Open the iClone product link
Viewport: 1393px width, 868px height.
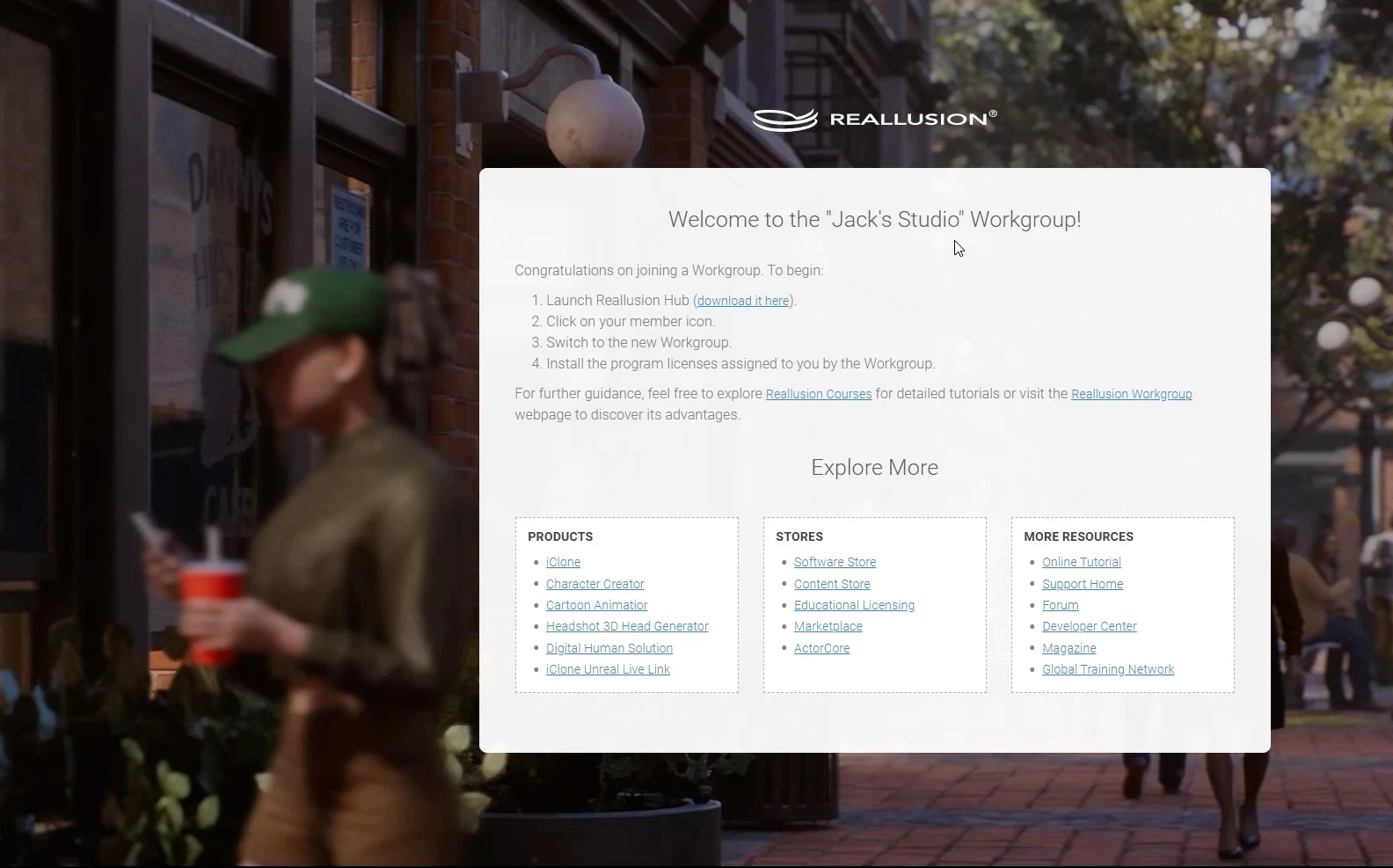coord(563,562)
